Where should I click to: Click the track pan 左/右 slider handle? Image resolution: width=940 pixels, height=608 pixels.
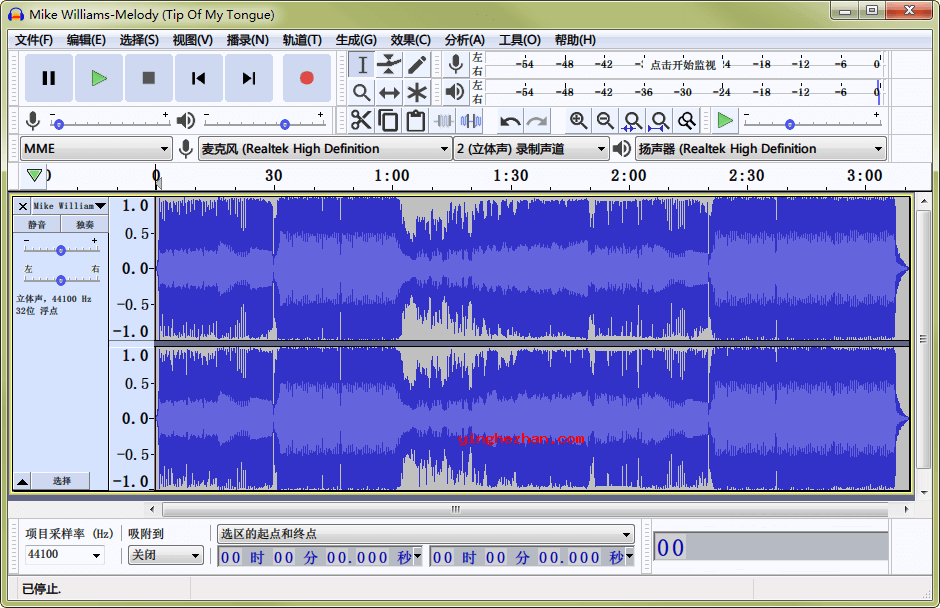tap(61, 280)
